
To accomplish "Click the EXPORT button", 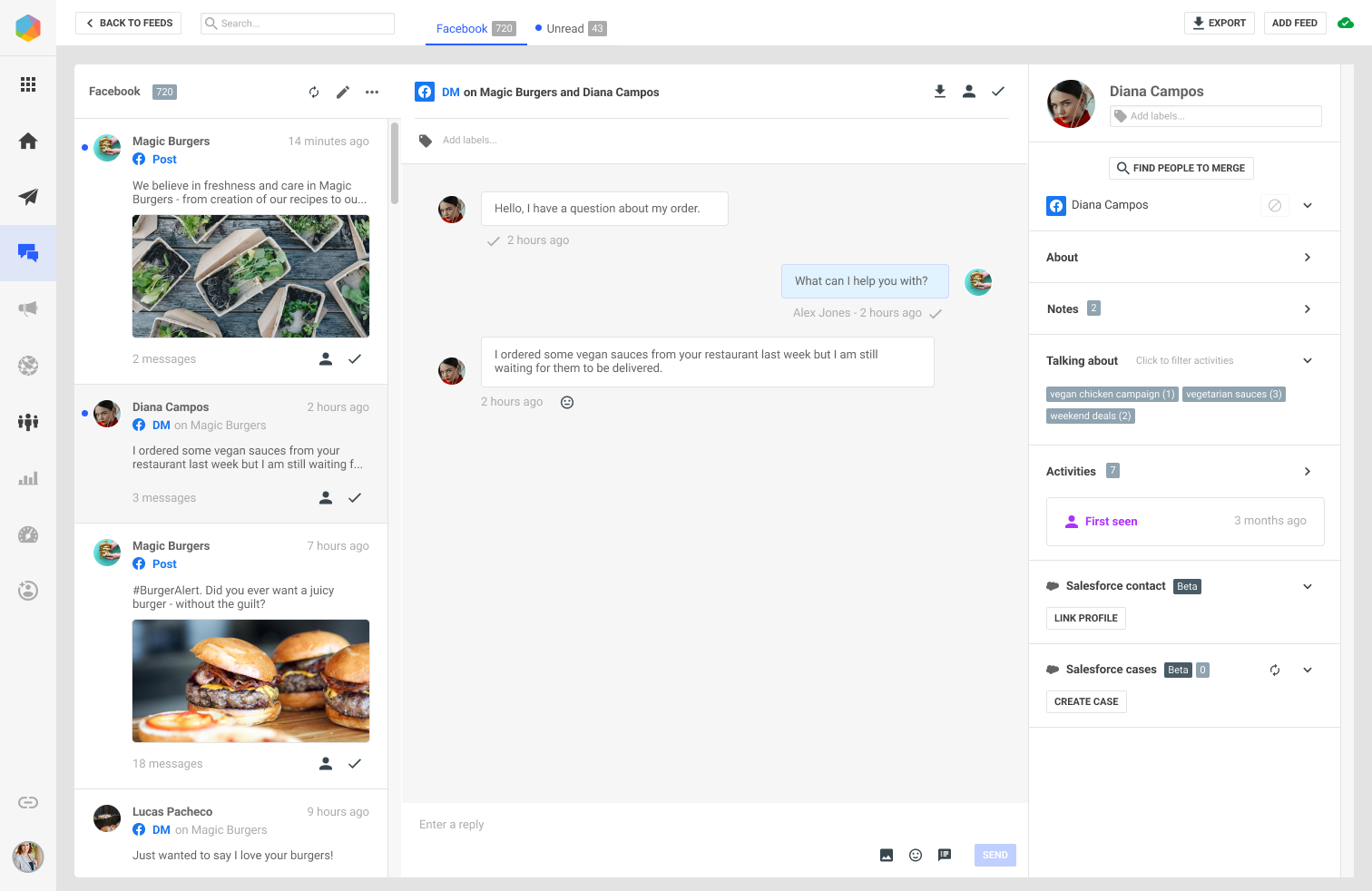I will tap(1219, 24).
